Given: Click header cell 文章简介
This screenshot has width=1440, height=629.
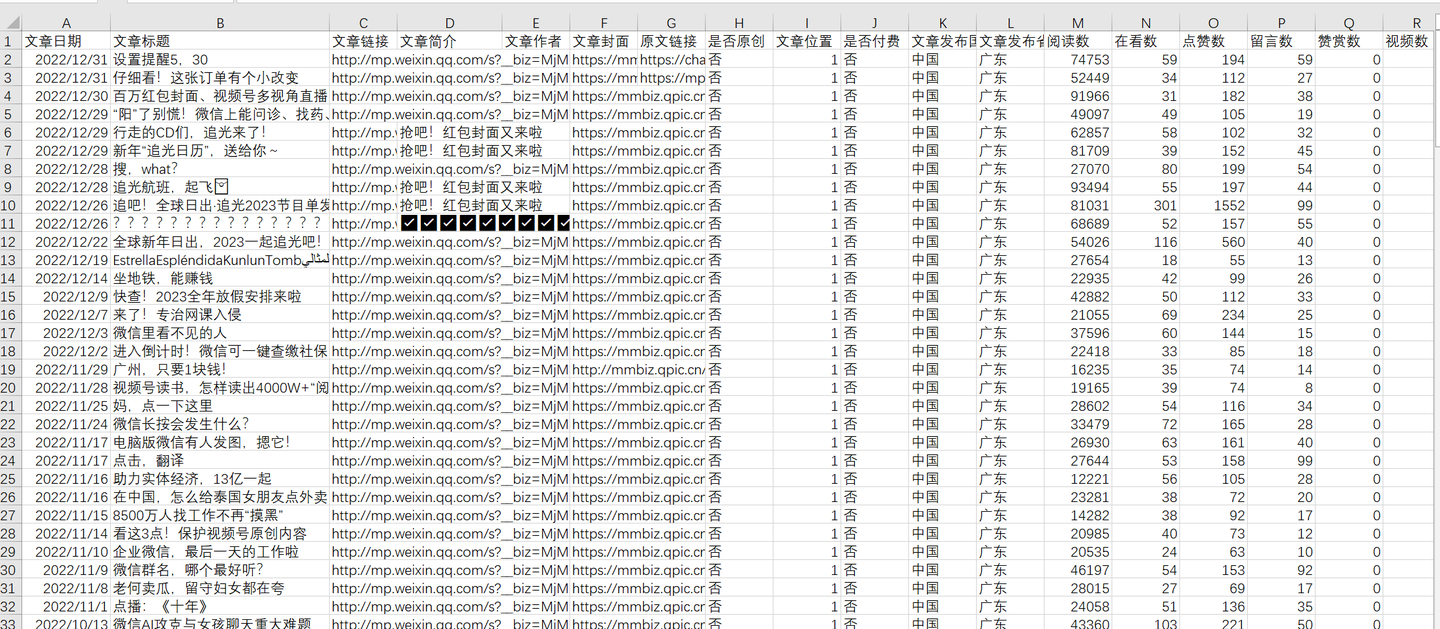Looking at the screenshot, I should [449, 41].
